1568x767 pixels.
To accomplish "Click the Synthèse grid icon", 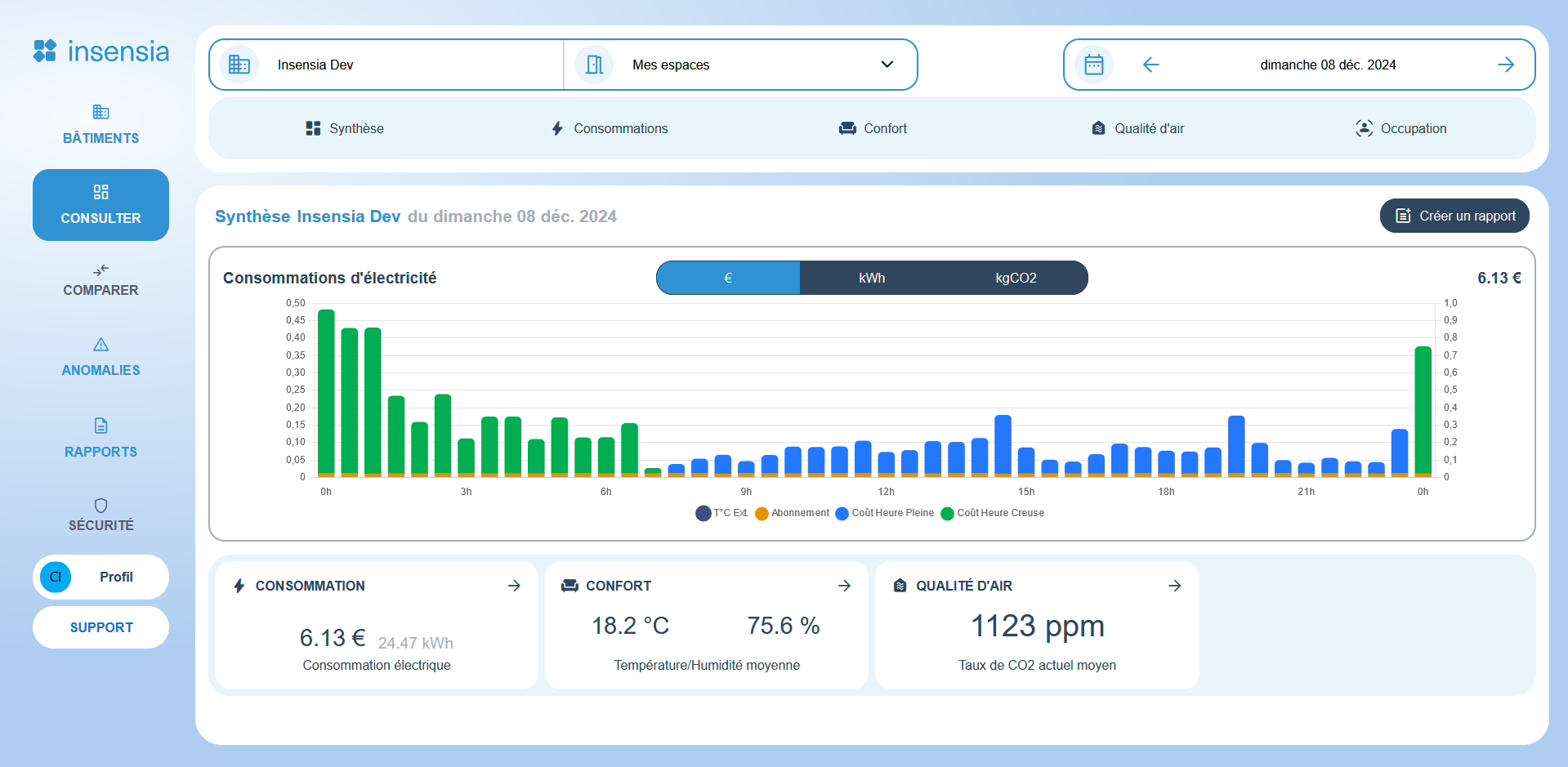I will (x=313, y=128).
